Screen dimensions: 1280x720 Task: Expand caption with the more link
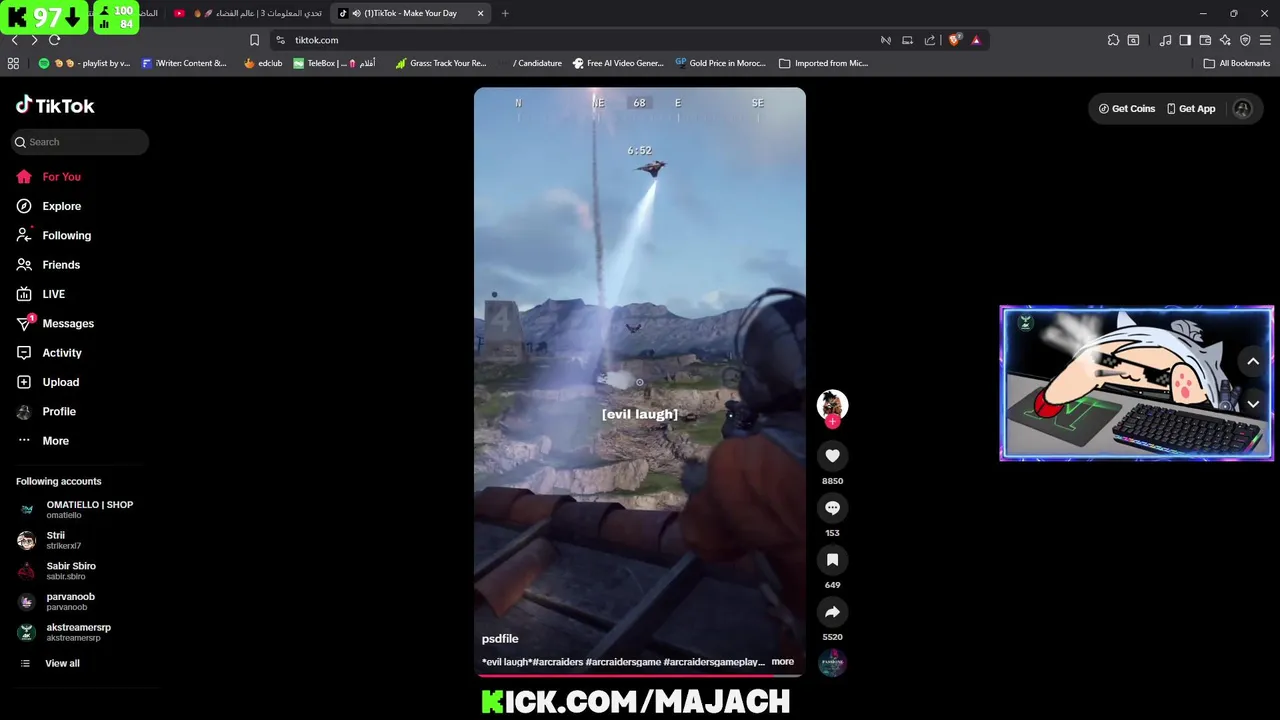782,662
